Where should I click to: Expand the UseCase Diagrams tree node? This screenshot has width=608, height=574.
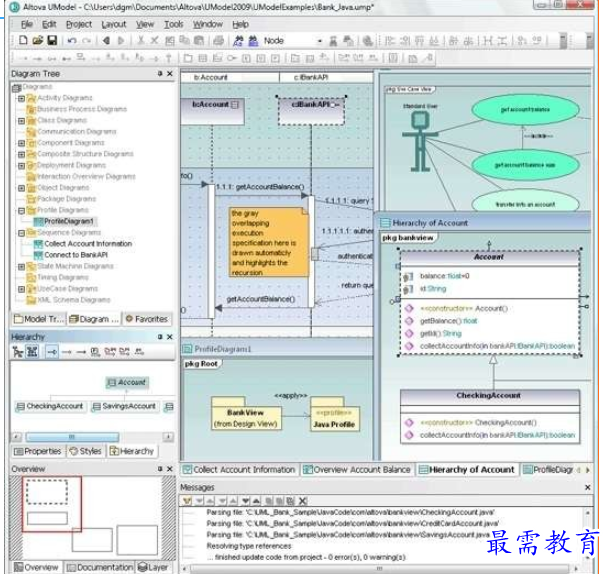click(x=21, y=289)
